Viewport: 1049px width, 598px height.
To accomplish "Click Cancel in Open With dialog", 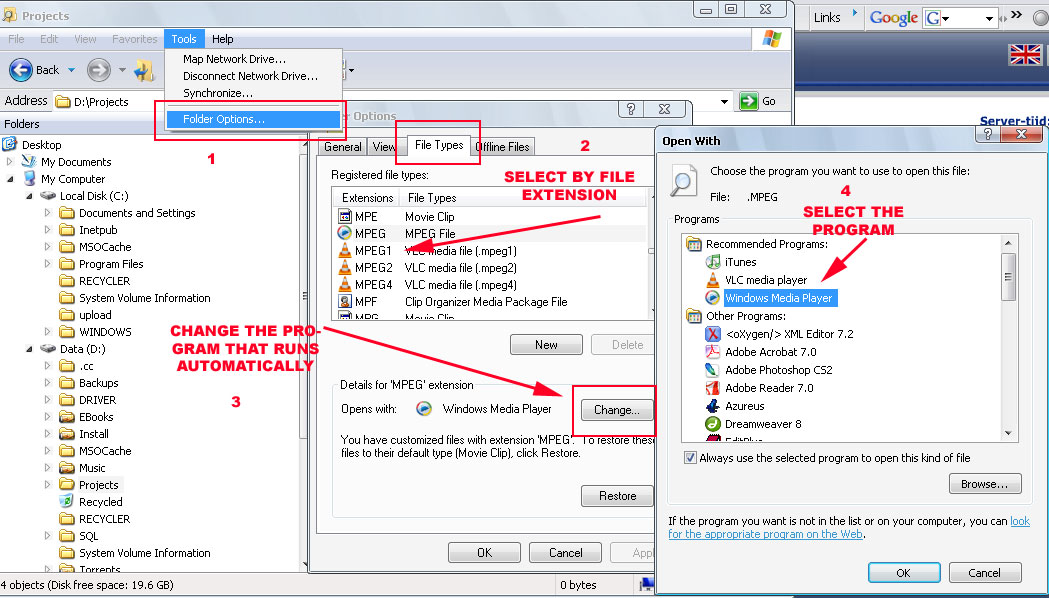I will click(x=985, y=573).
